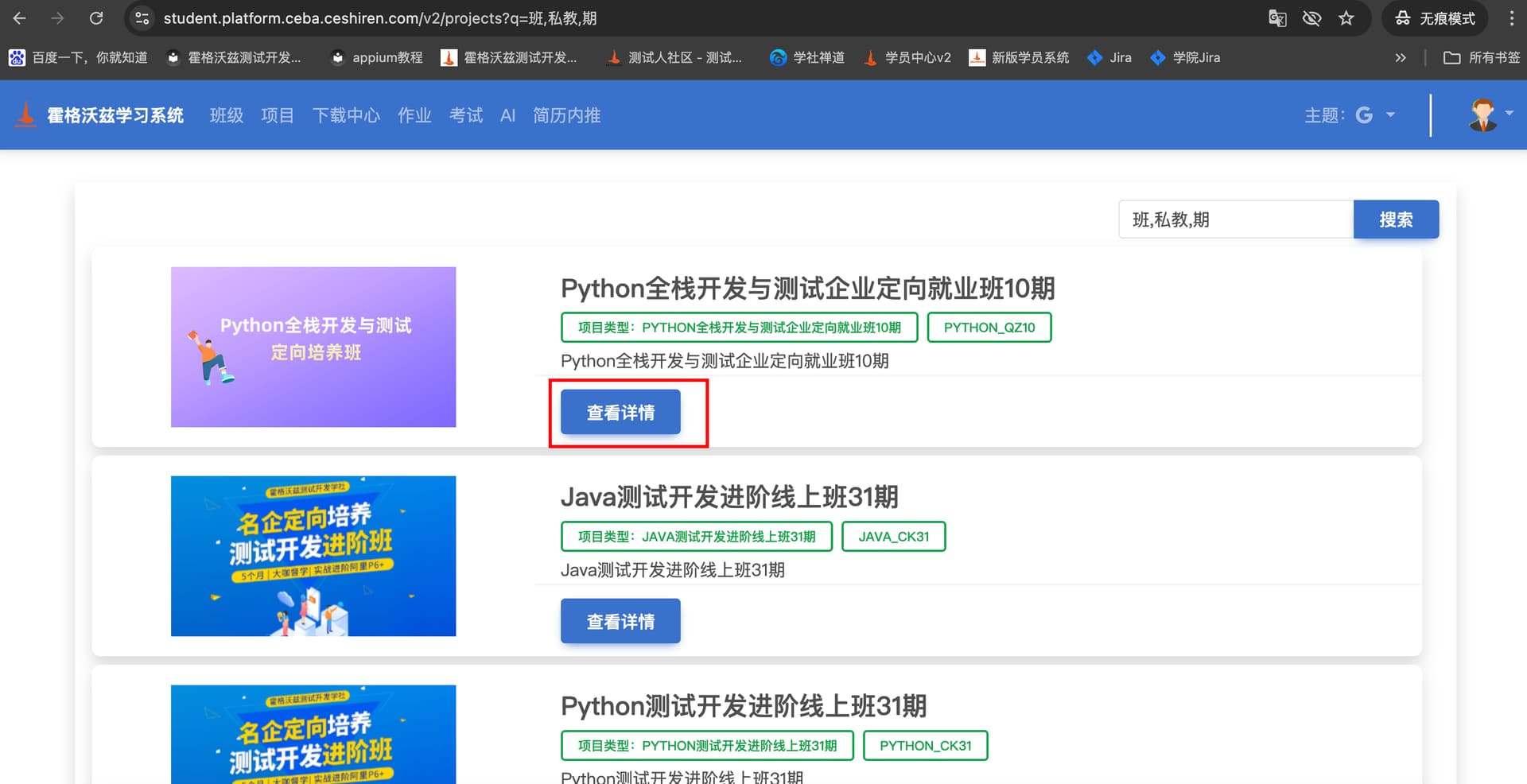Open Java测试开发进阶线上班31期 thumbnail
This screenshot has height=784, width=1527.
pyautogui.click(x=313, y=556)
